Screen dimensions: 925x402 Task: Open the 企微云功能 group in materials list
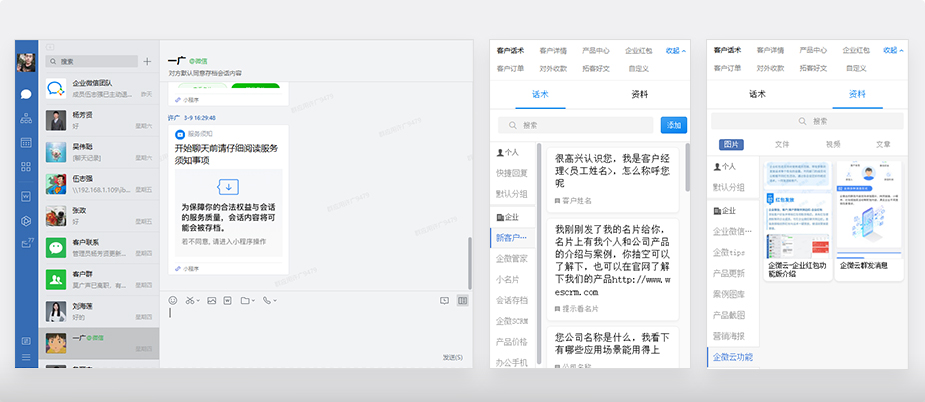(x=732, y=357)
